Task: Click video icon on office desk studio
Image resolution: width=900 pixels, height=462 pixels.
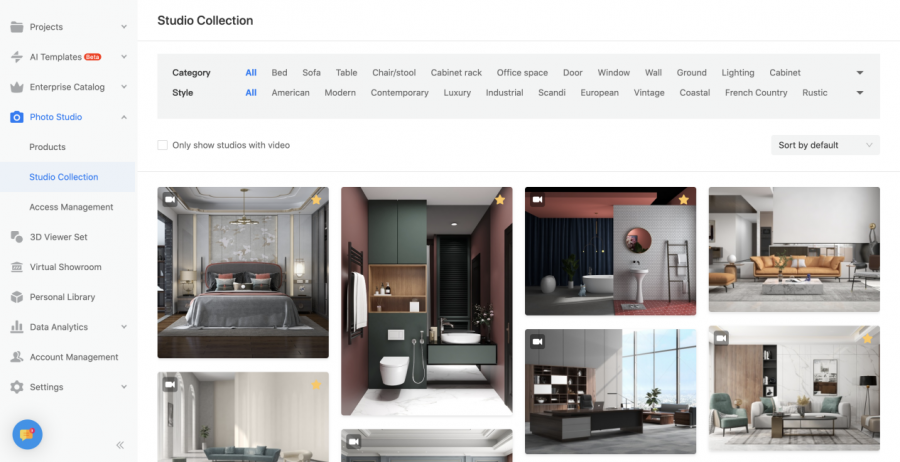Action: pos(537,341)
